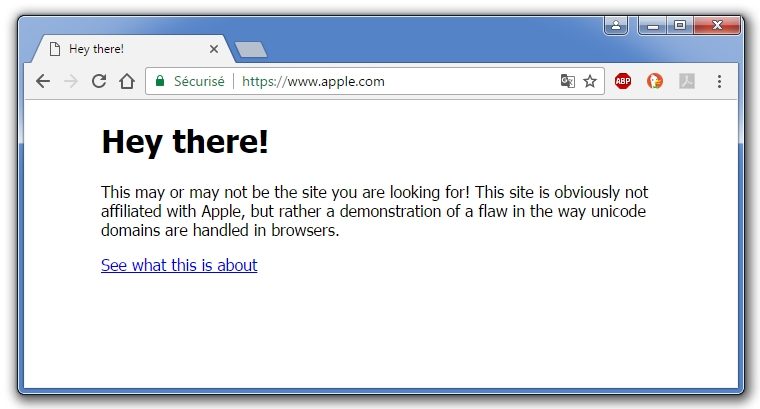Select the "Hey there!" tab

[120, 49]
